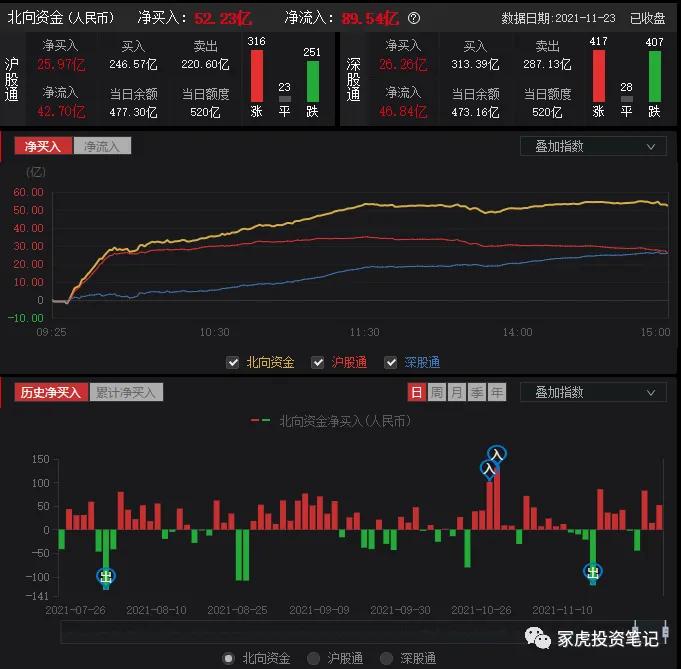The image size is (681, 669).
Task: Click the 89.54亿 net inflow value
Action: coord(370,18)
